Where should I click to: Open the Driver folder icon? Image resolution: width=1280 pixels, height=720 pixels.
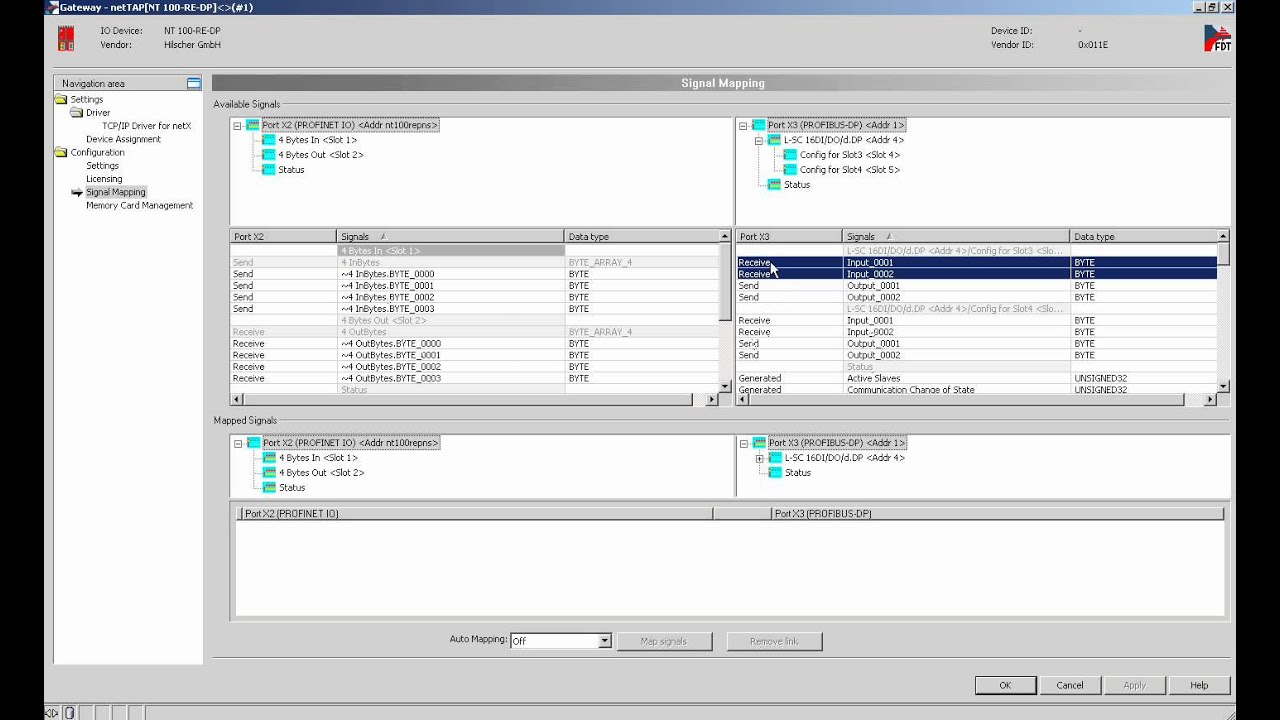(77, 113)
